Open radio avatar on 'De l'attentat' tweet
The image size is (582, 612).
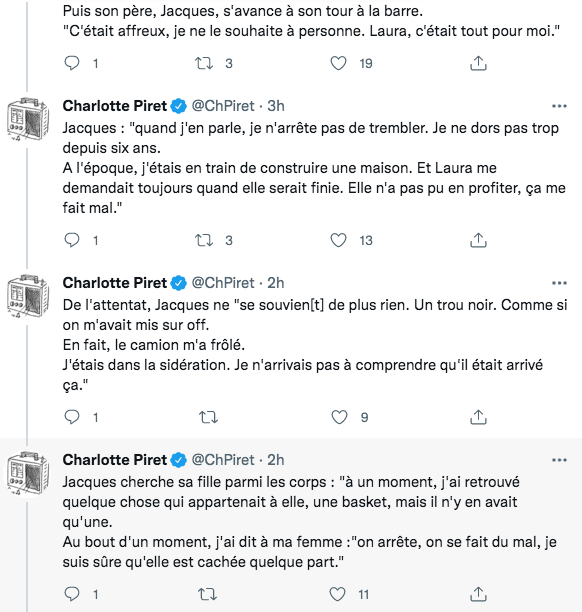(x=28, y=296)
